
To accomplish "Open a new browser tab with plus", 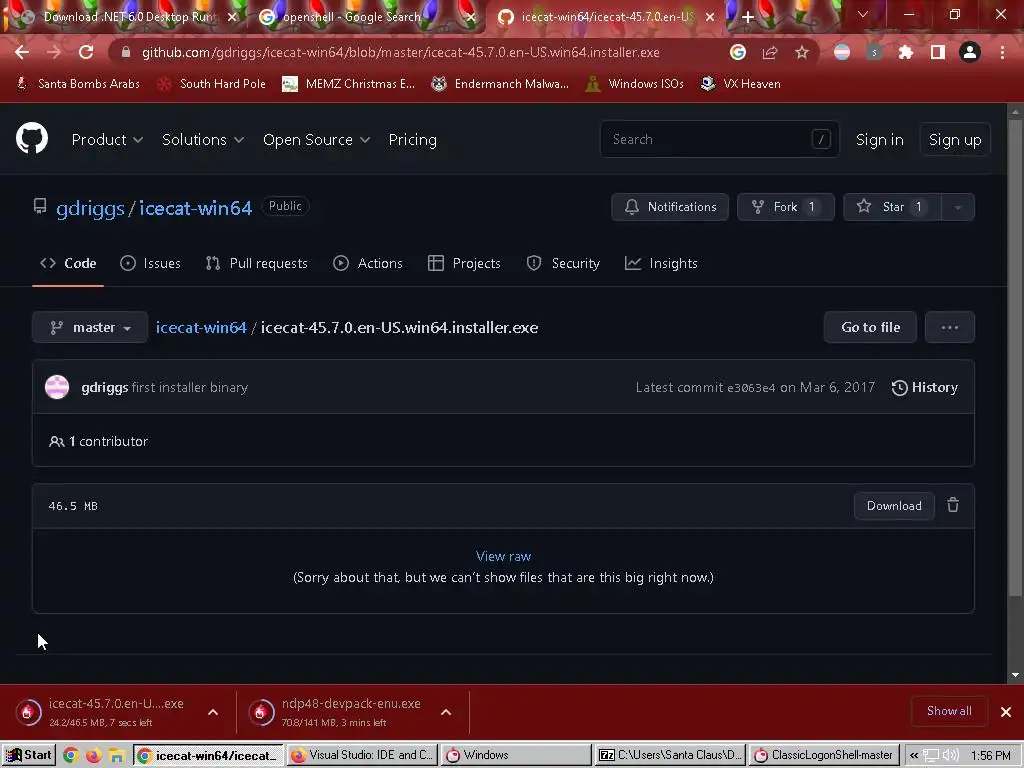I will [x=748, y=18].
